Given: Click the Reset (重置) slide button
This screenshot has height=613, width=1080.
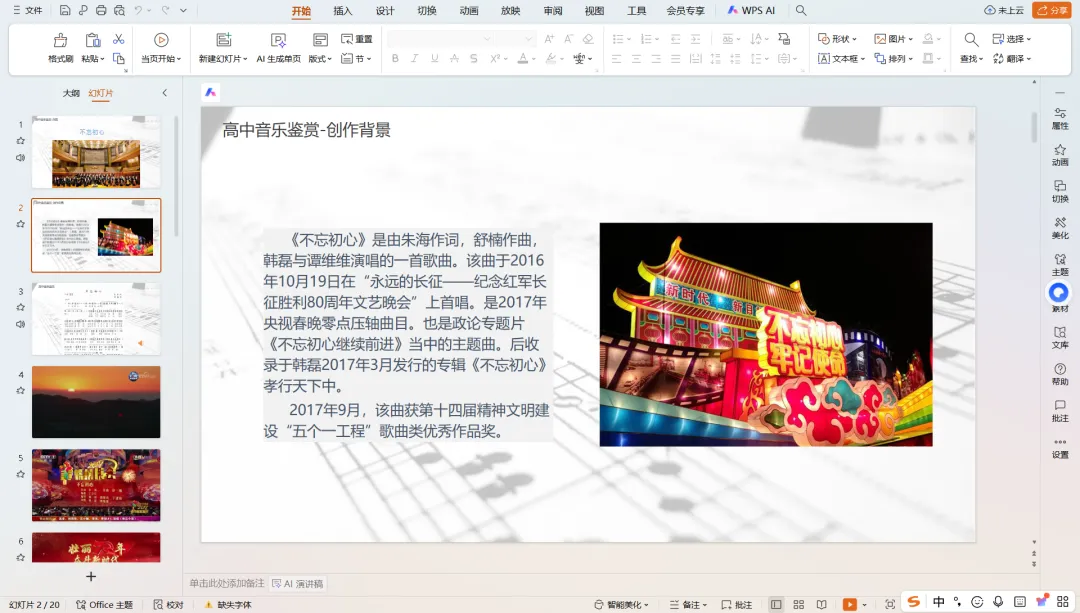Looking at the screenshot, I should point(357,39).
